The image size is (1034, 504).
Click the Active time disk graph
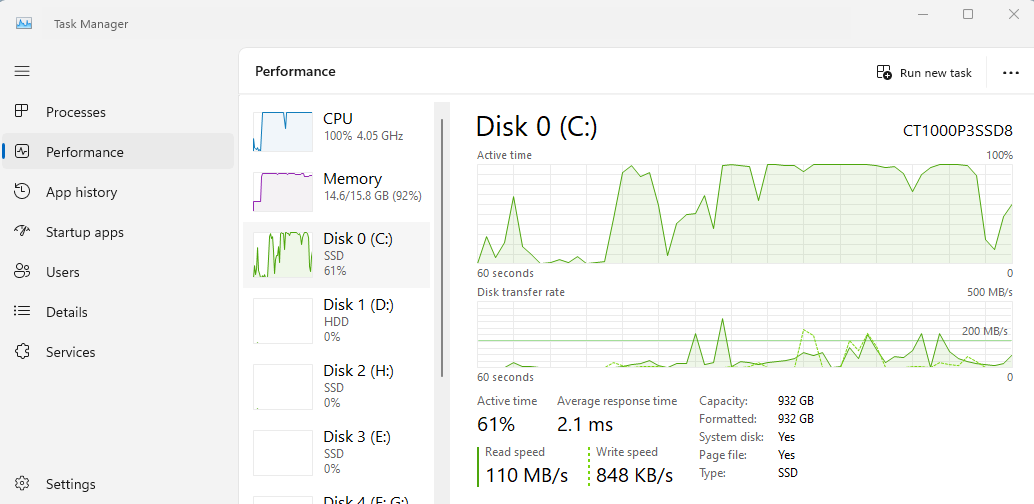point(744,214)
